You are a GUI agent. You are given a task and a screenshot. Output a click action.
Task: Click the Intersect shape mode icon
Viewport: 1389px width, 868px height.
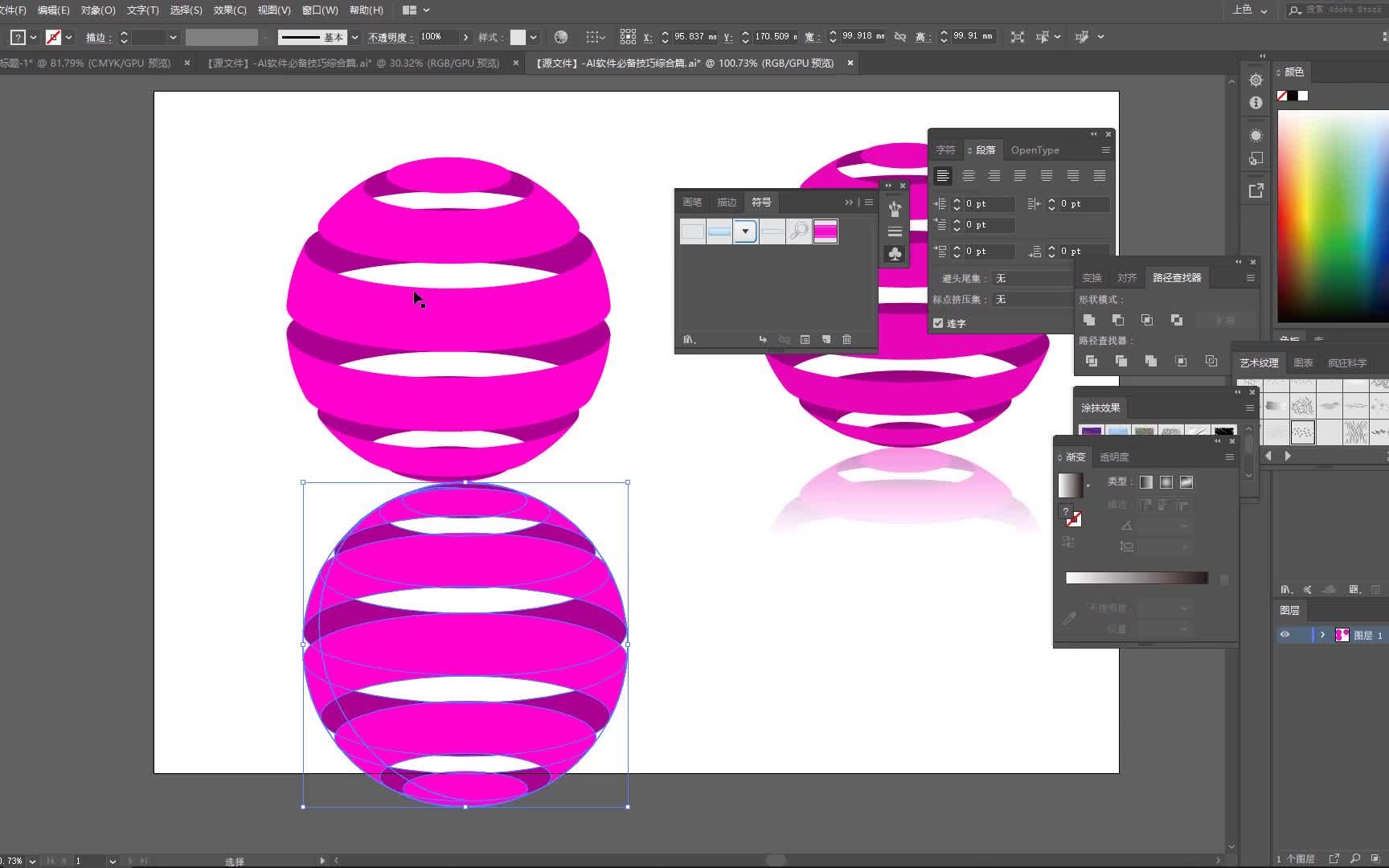click(x=1147, y=320)
